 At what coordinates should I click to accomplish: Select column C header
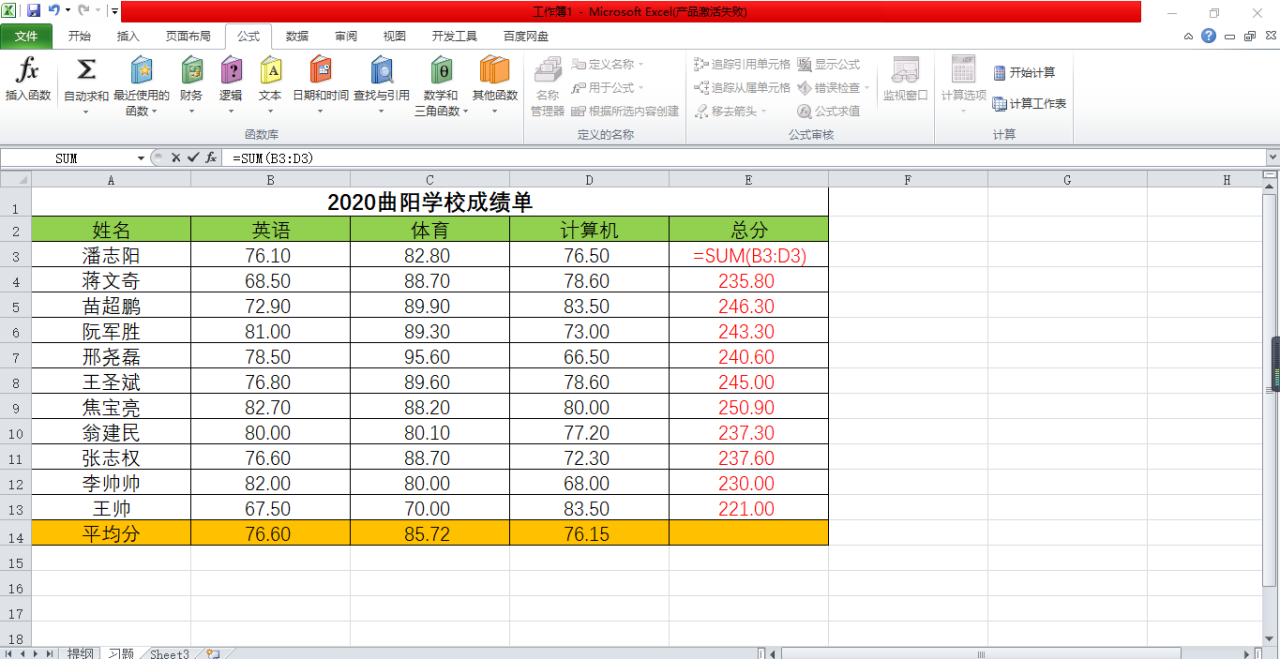(x=429, y=180)
